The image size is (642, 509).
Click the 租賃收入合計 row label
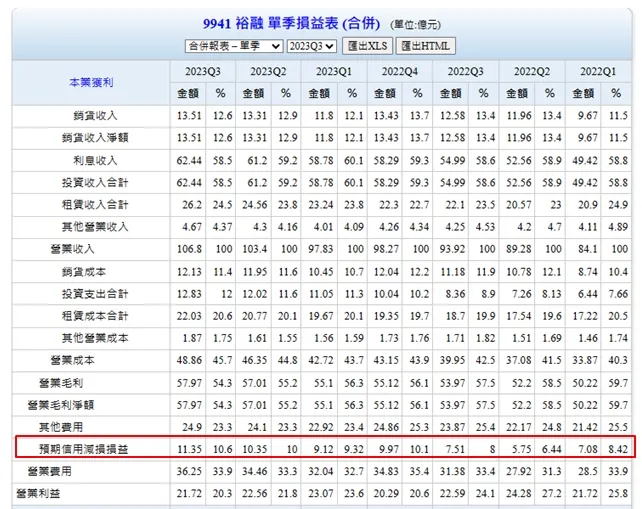pyautogui.click(x=95, y=205)
